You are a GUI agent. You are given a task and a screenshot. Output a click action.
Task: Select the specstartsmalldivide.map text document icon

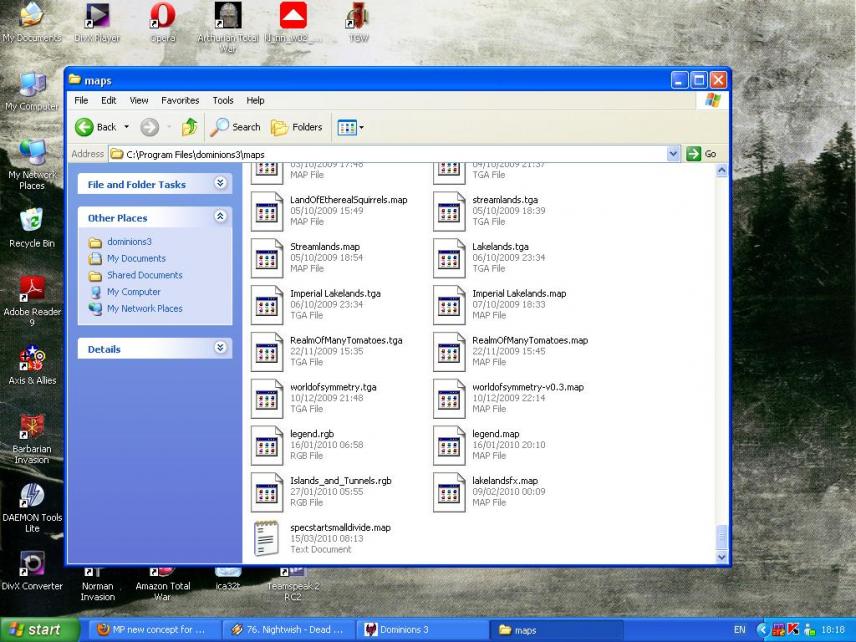(x=267, y=538)
